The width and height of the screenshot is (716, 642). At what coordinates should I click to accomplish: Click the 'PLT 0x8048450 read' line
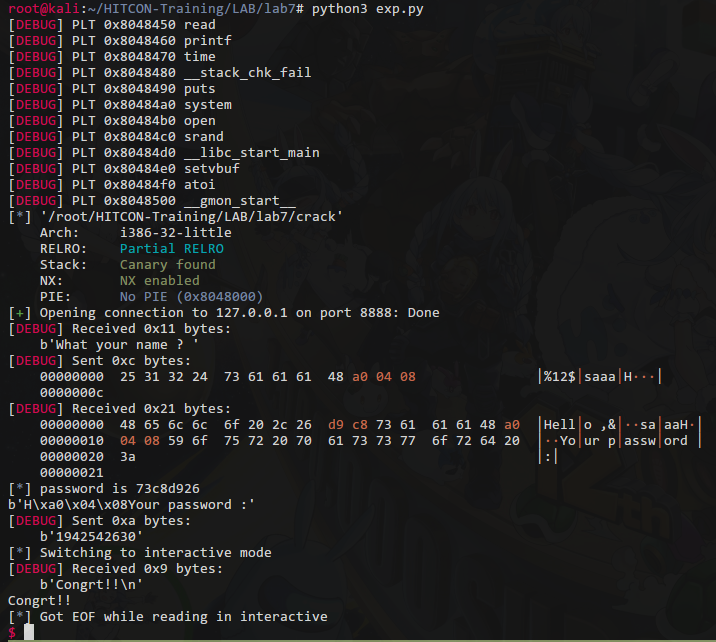[112, 25]
